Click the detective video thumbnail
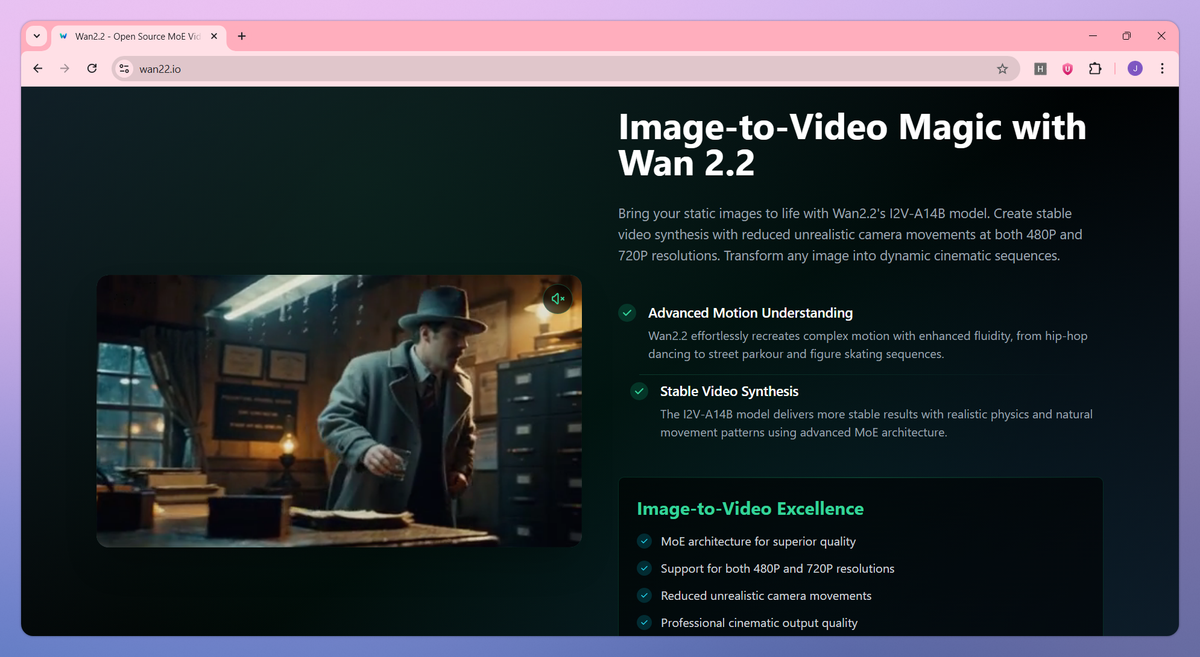 click(339, 411)
